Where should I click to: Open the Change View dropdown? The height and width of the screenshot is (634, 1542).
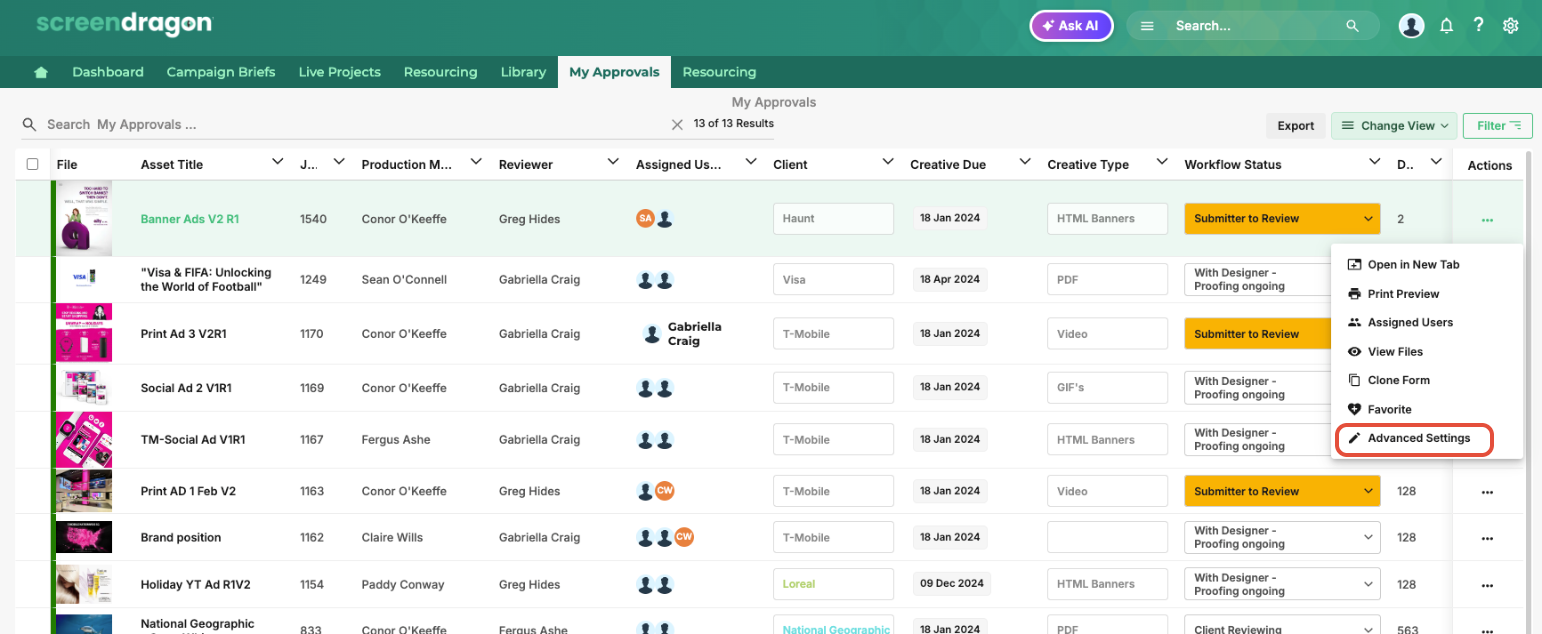[x=1394, y=125]
